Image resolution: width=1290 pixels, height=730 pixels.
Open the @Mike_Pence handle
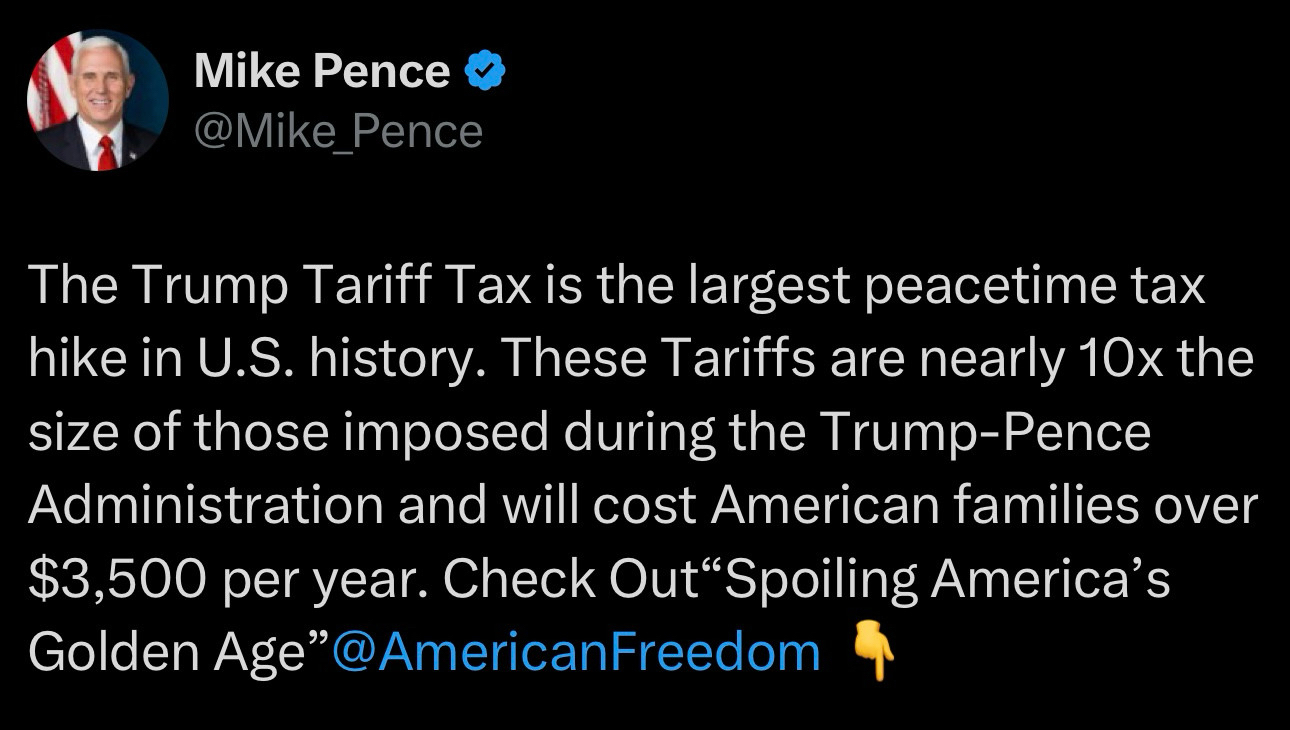pos(338,131)
